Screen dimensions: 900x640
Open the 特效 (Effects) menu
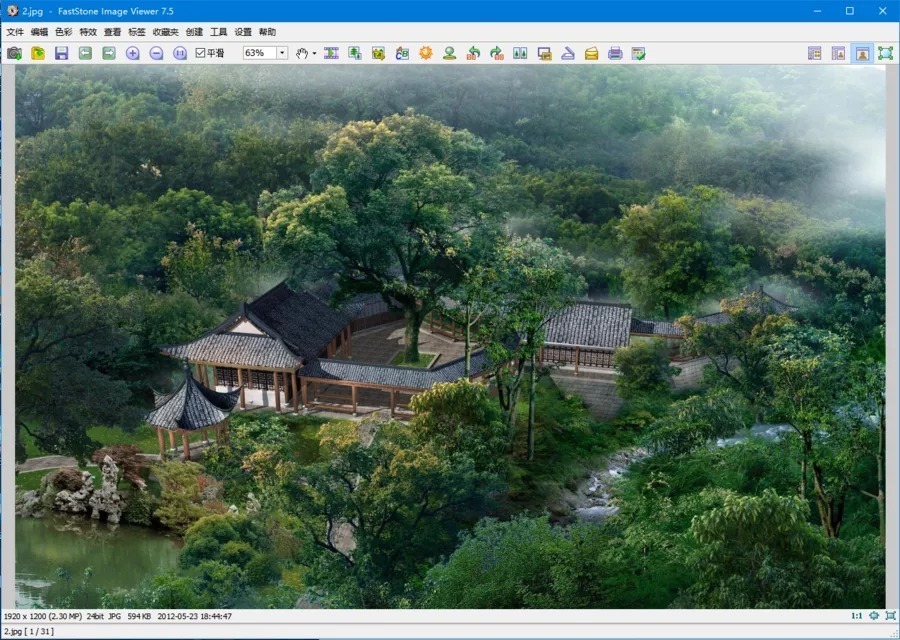coord(88,32)
